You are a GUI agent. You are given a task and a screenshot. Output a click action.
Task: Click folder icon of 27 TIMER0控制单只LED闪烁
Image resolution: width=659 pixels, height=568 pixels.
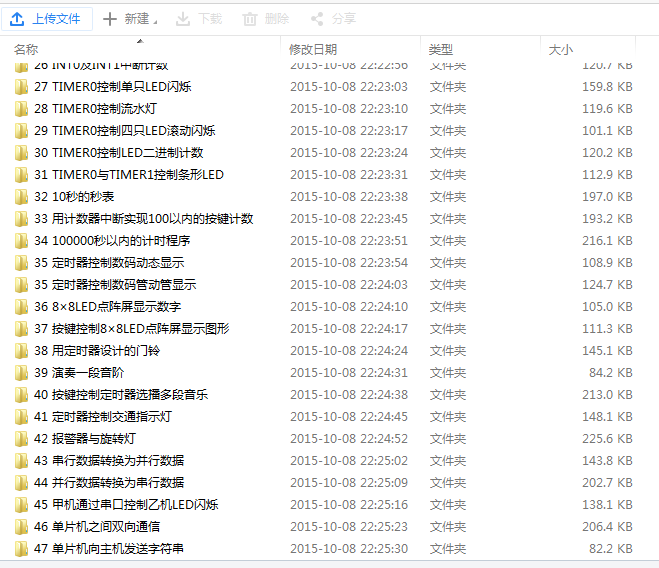click(x=21, y=87)
